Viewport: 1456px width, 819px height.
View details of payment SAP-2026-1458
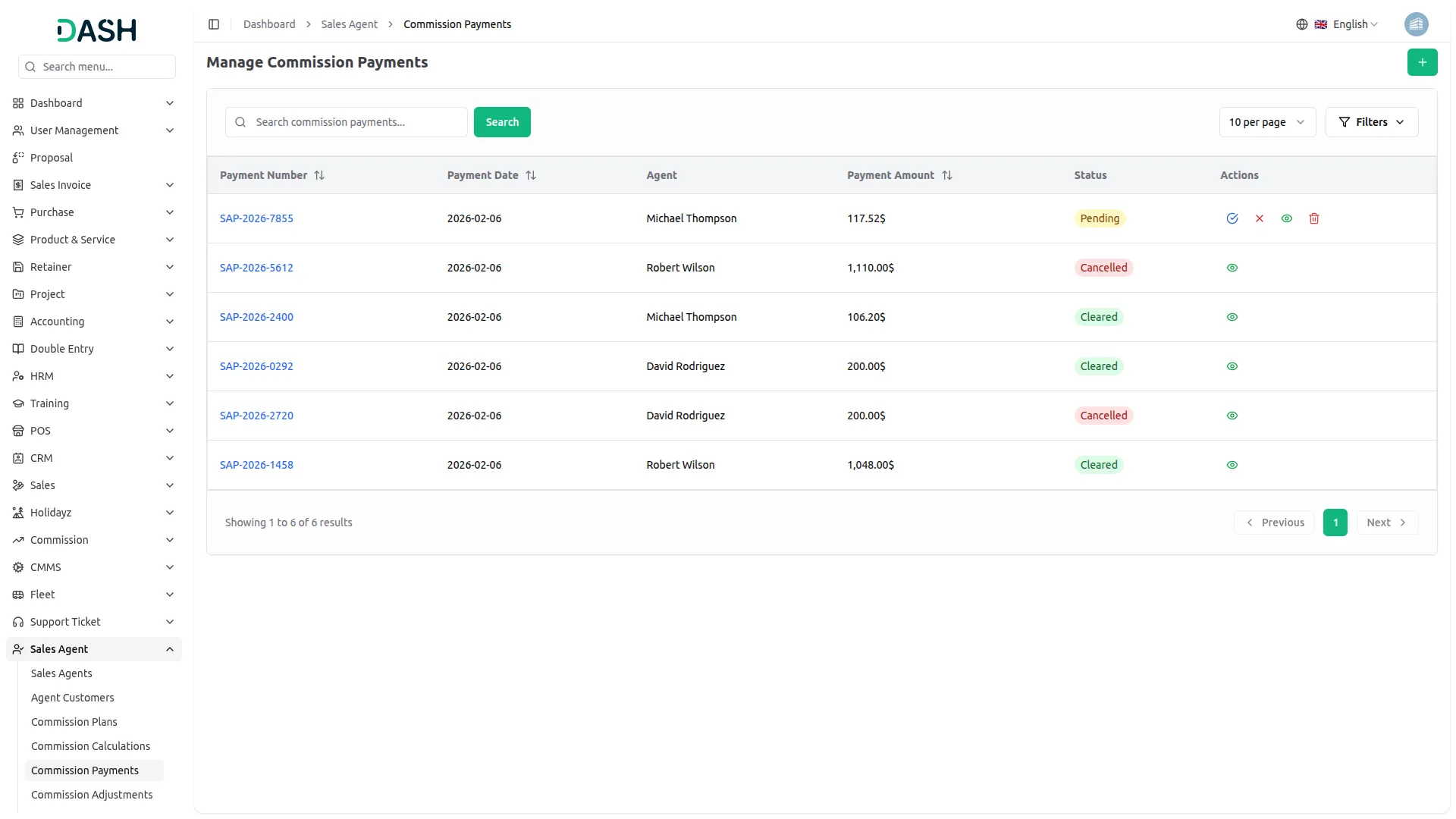[x=1232, y=465]
